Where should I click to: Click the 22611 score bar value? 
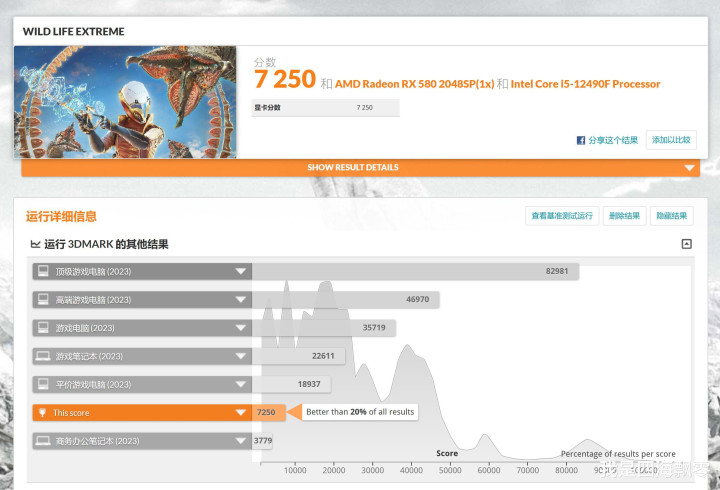tap(323, 356)
